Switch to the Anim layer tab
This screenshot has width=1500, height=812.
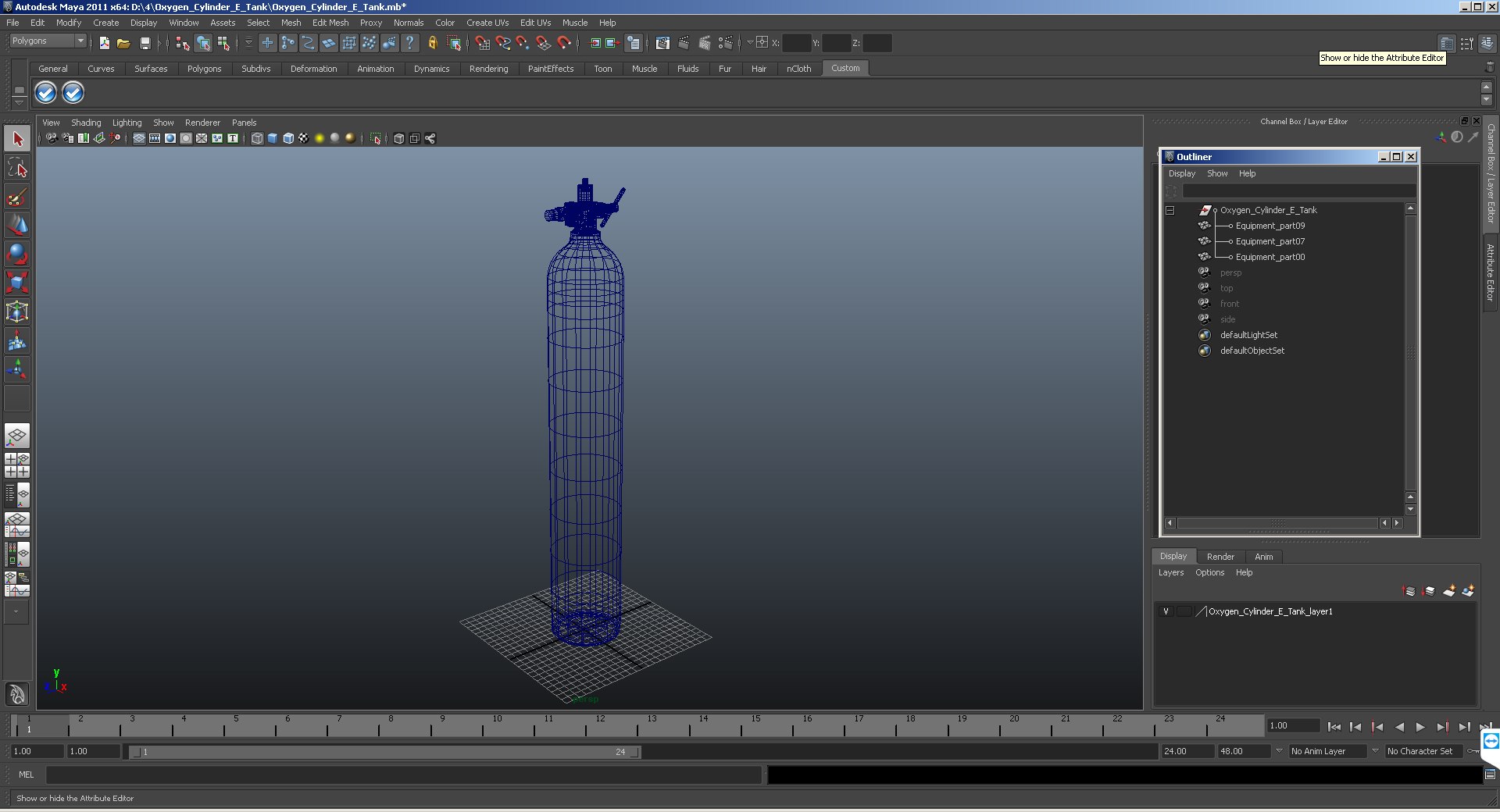[1263, 557]
